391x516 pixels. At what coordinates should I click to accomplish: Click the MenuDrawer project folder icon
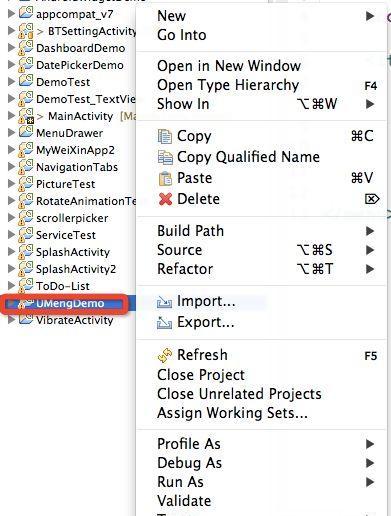click(x=26, y=132)
